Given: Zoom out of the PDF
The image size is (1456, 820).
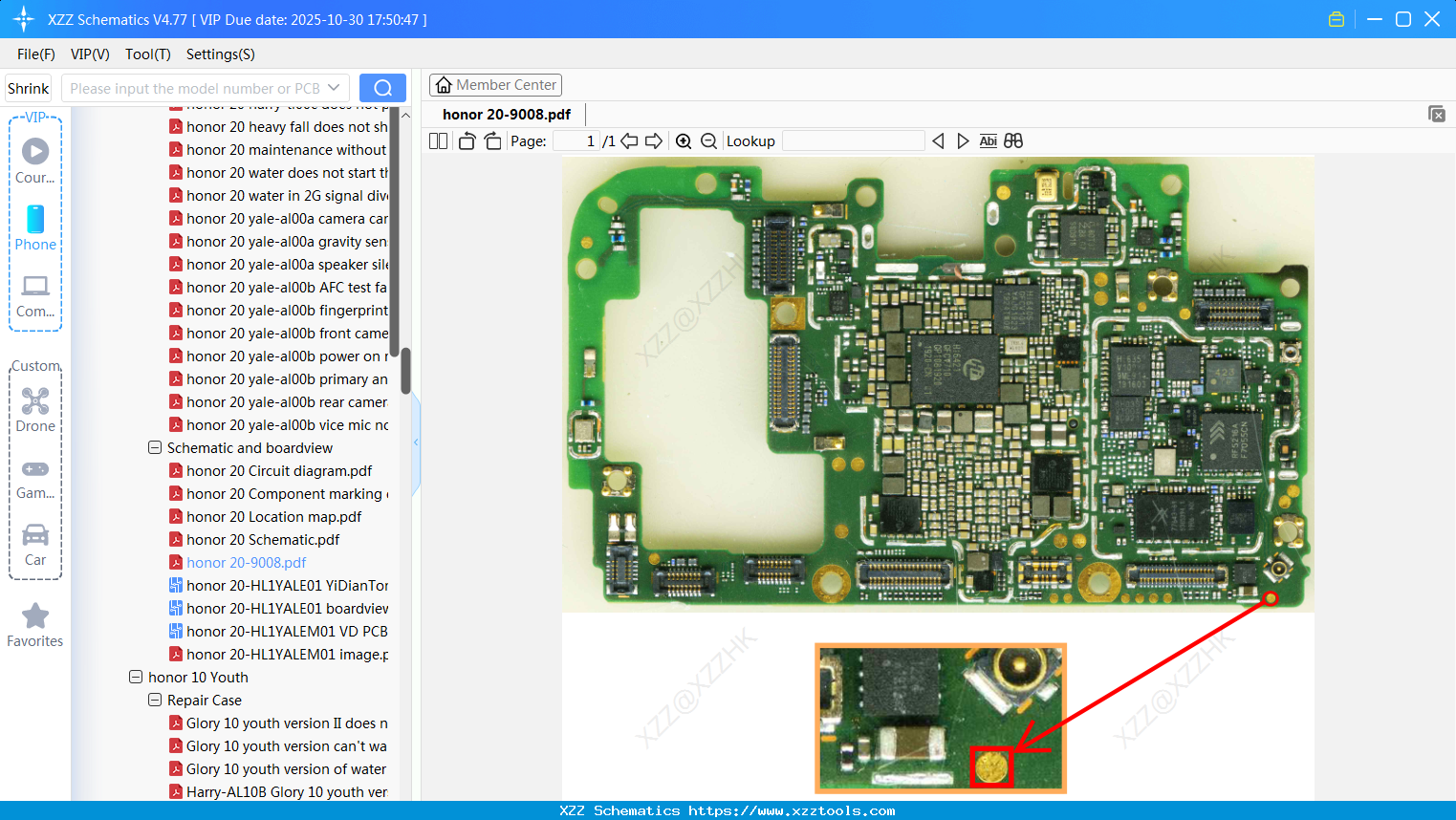Looking at the screenshot, I should click(x=708, y=141).
